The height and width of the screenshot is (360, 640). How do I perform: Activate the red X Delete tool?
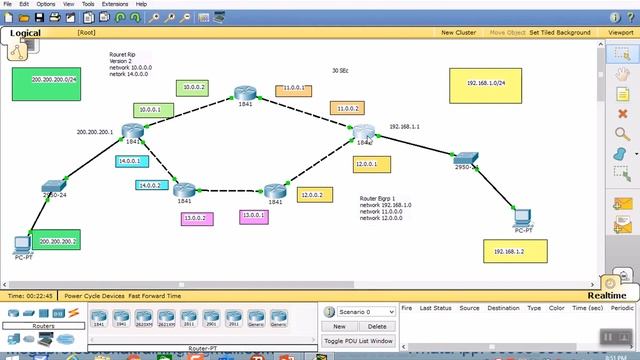pyautogui.click(x=622, y=114)
